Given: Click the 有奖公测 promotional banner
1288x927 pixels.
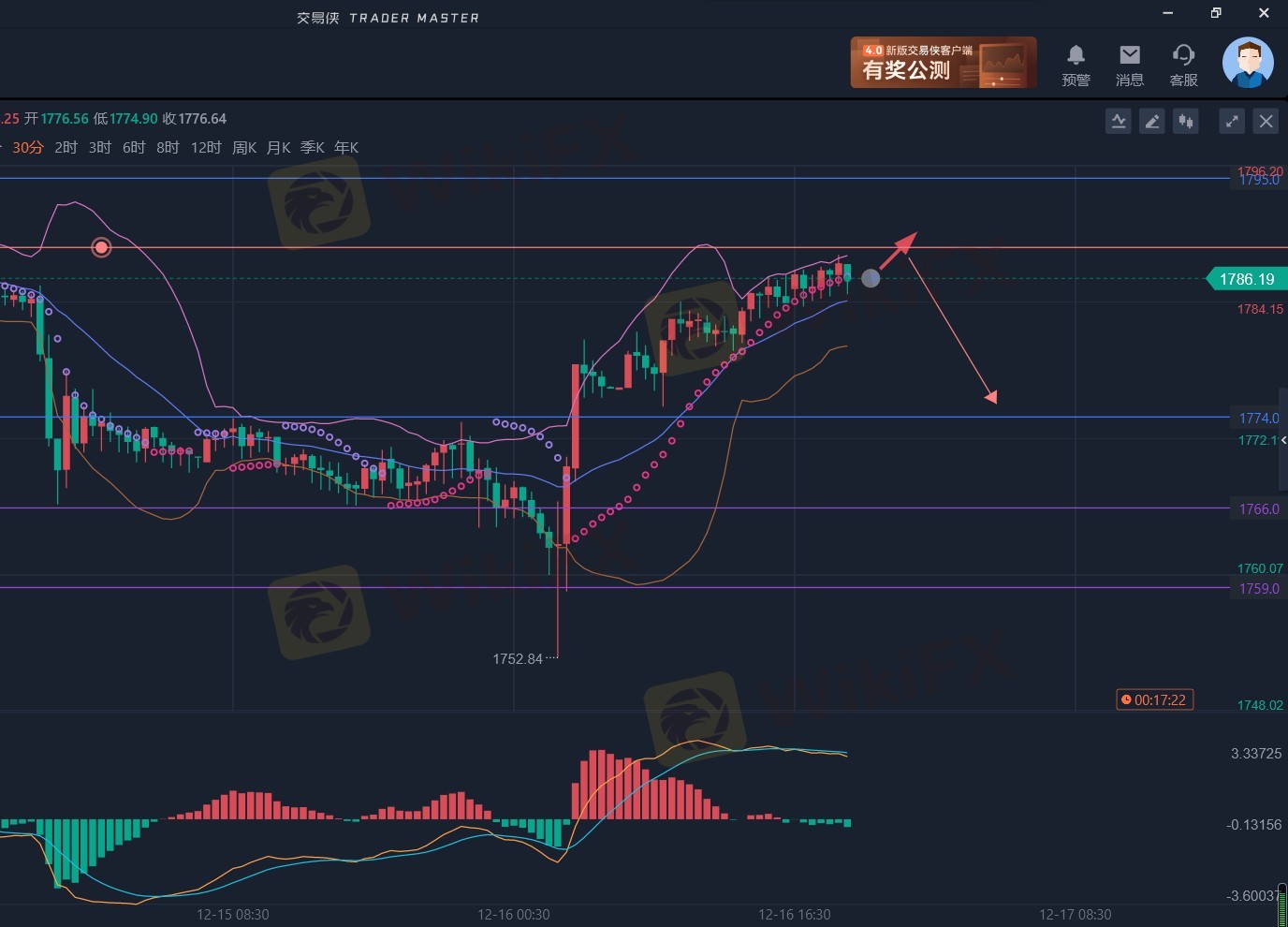Looking at the screenshot, I should click(943, 63).
